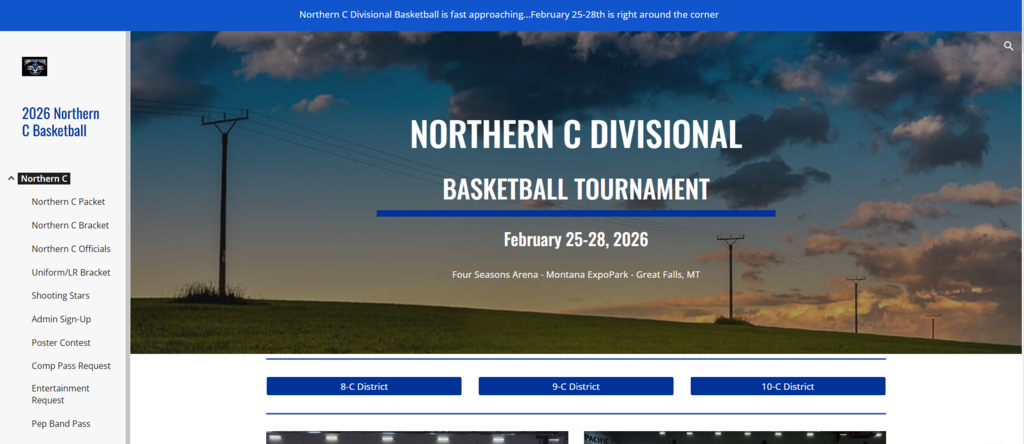This screenshot has width=1024, height=444.
Task: Go to Northern C Bracket page
Action: (x=70, y=225)
